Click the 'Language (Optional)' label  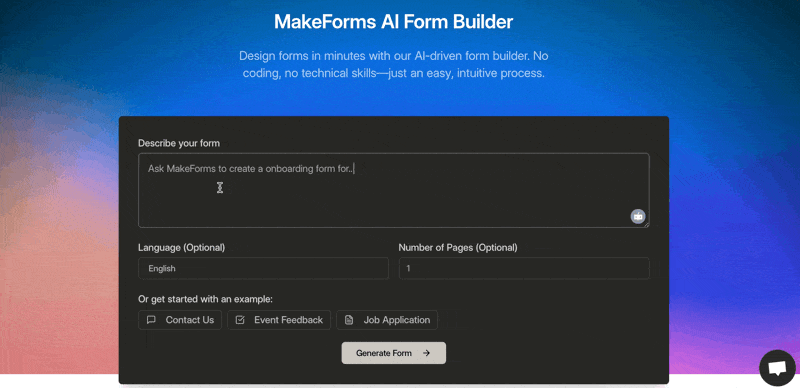(182, 248)
